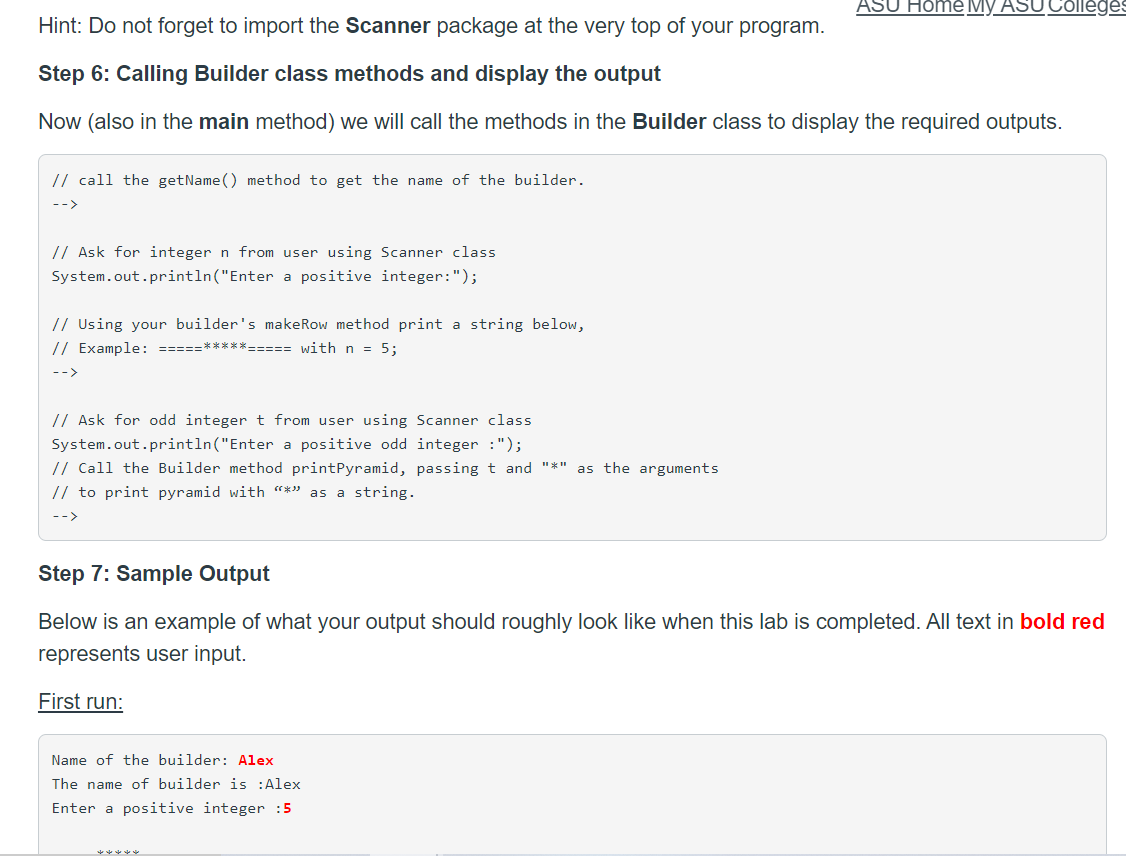The width and height of the screenshot is (1126, 856).
Task: Click the red '5' user input value
Action: coord(287,809)
